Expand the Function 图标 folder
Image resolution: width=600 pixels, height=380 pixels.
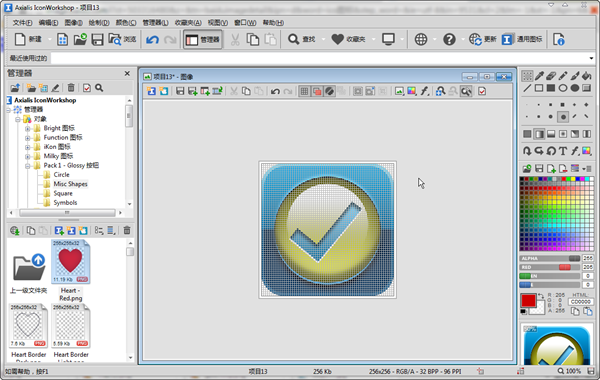coord(28,138)
